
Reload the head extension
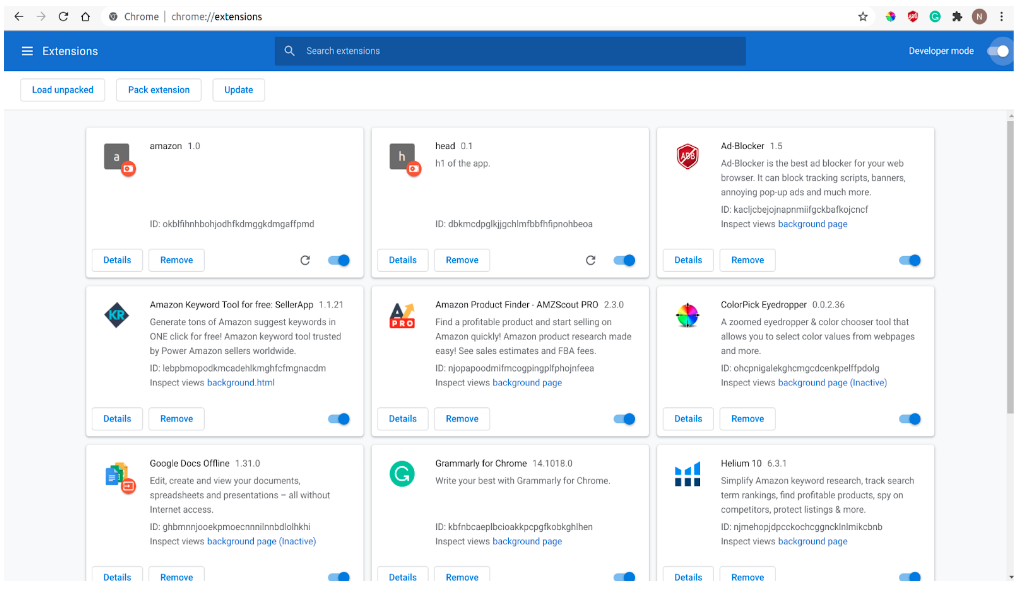click(x=591, y=260)
